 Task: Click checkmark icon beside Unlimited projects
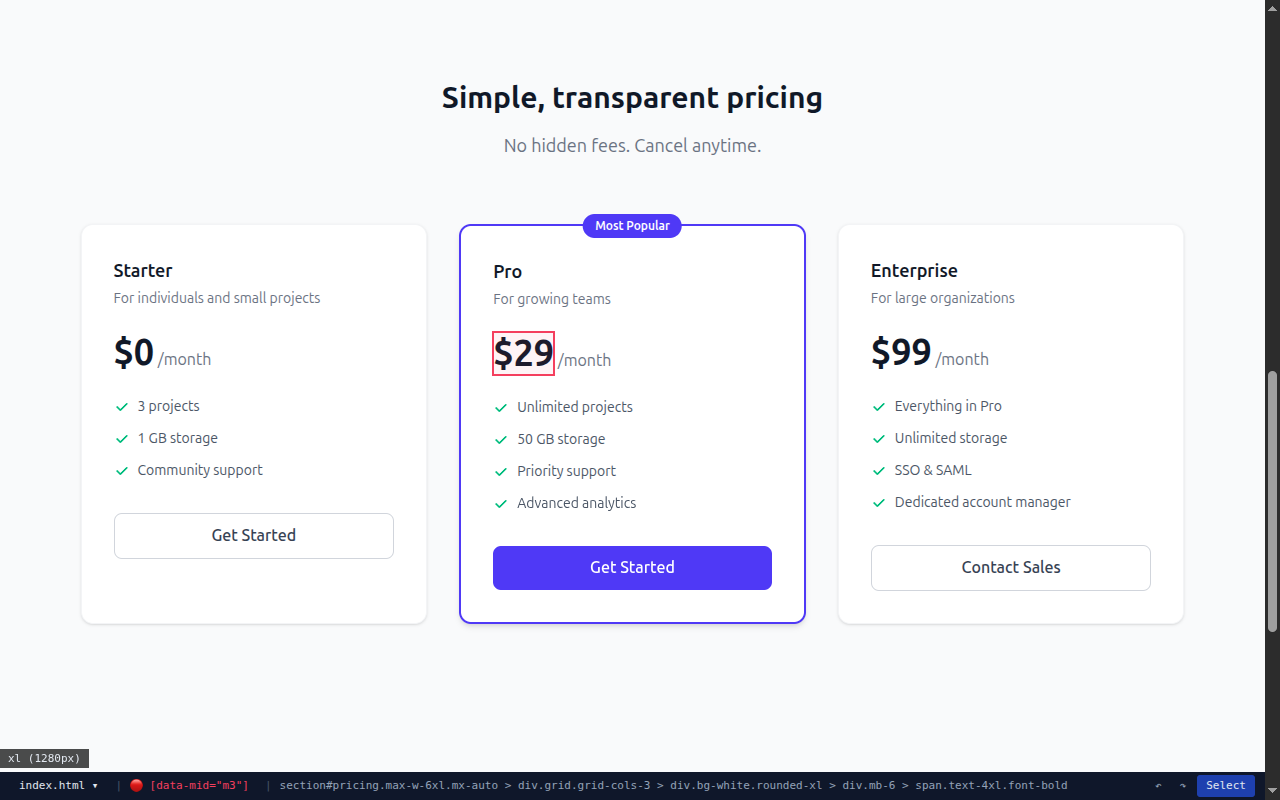(501, 408)
